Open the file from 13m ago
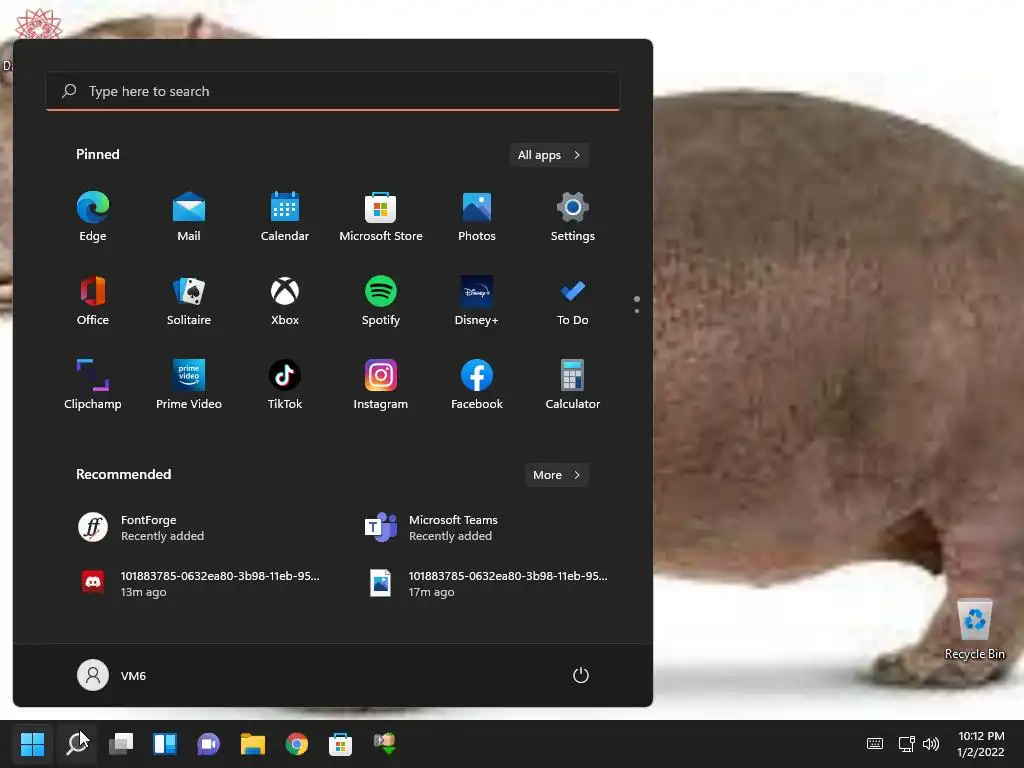The width and height of the screenshot is (1024, 768). point(202,583)
